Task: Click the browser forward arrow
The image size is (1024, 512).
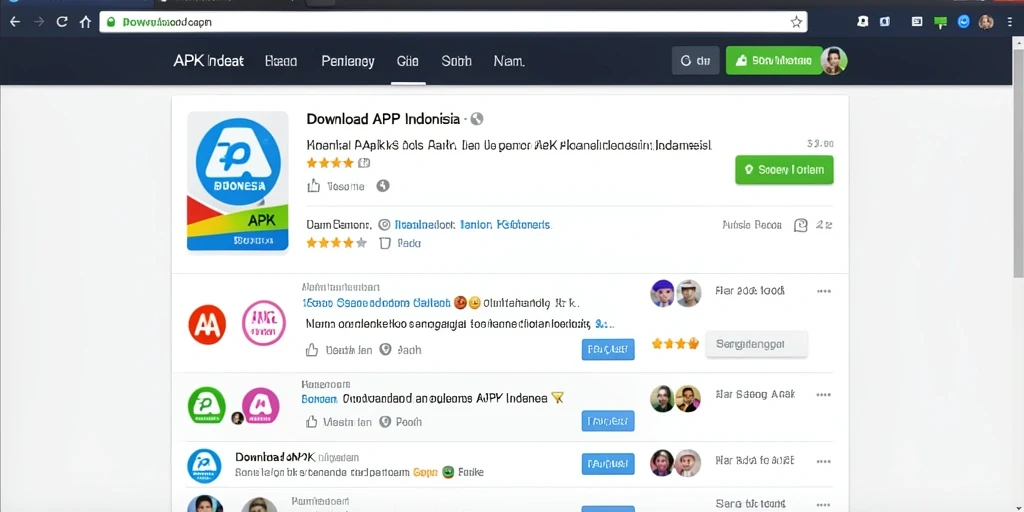Action: 39,22
